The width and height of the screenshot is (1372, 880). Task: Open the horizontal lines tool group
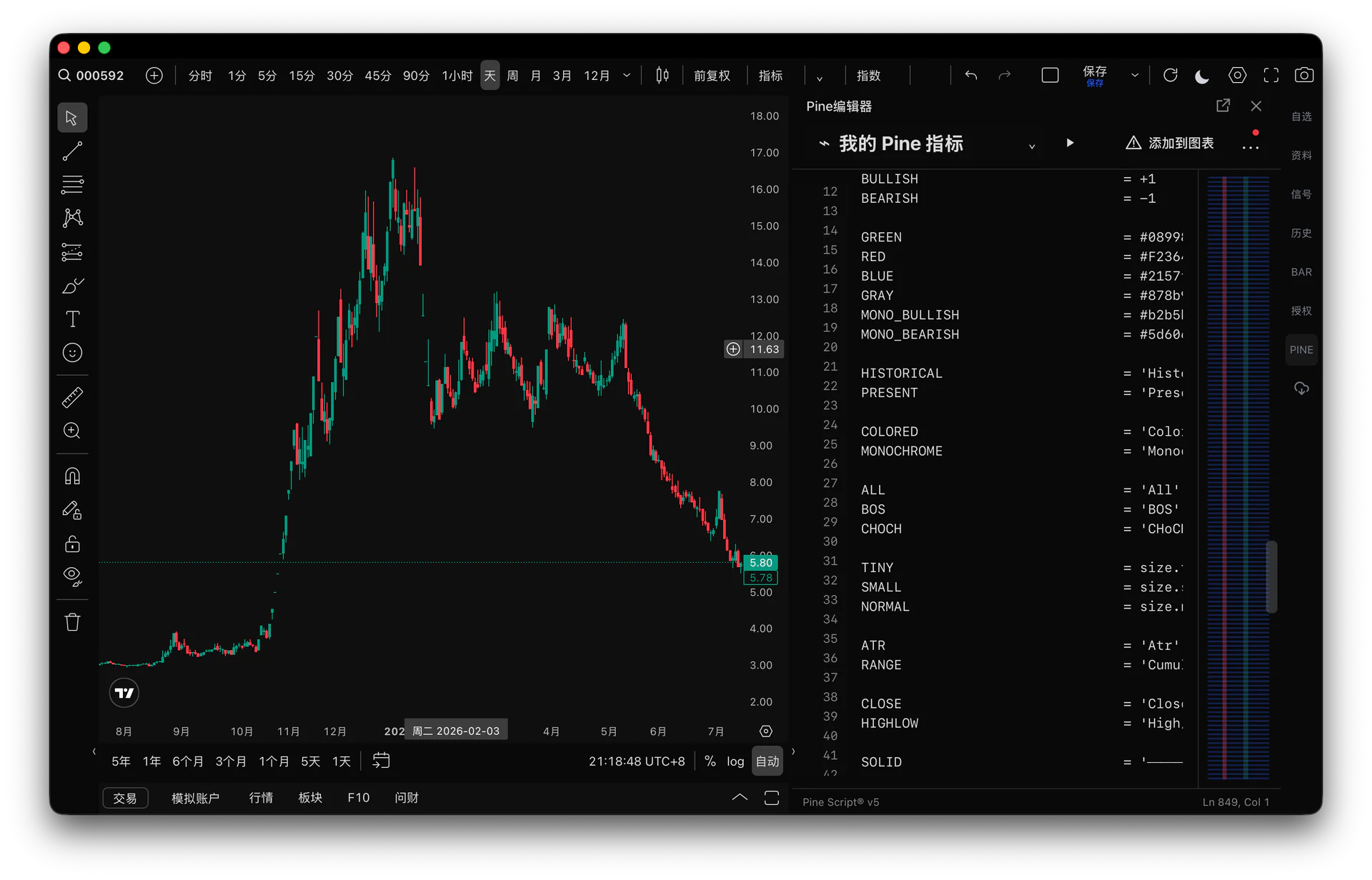(x=72, y=184)
